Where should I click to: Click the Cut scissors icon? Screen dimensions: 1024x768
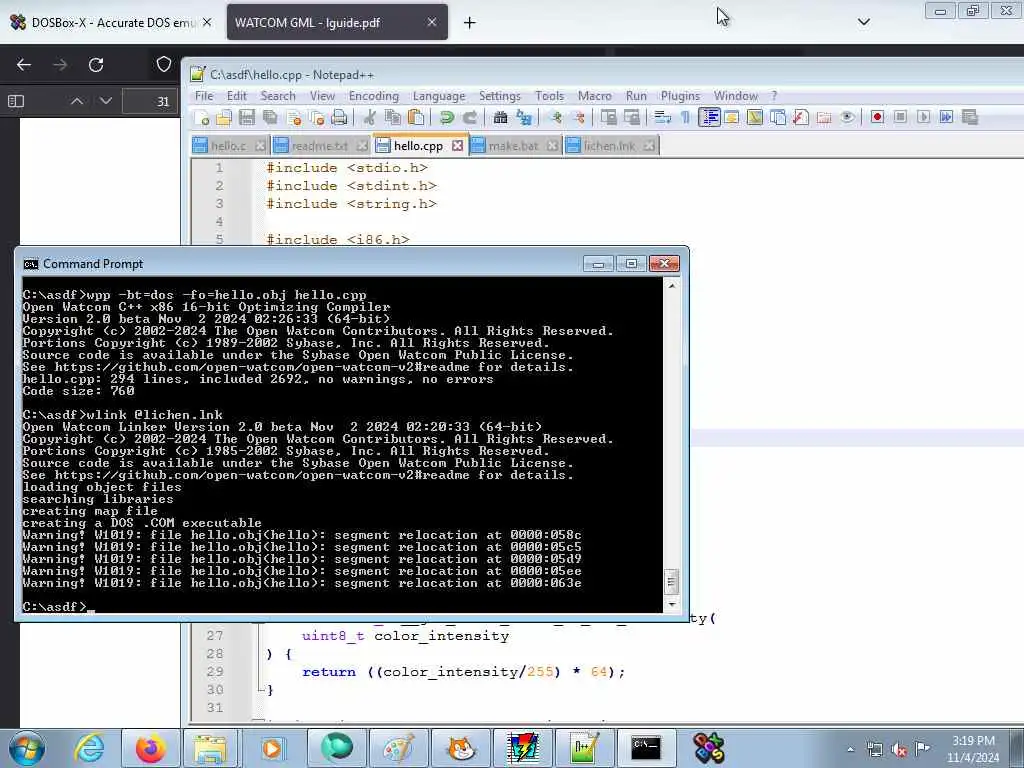(x=370, y=118)
